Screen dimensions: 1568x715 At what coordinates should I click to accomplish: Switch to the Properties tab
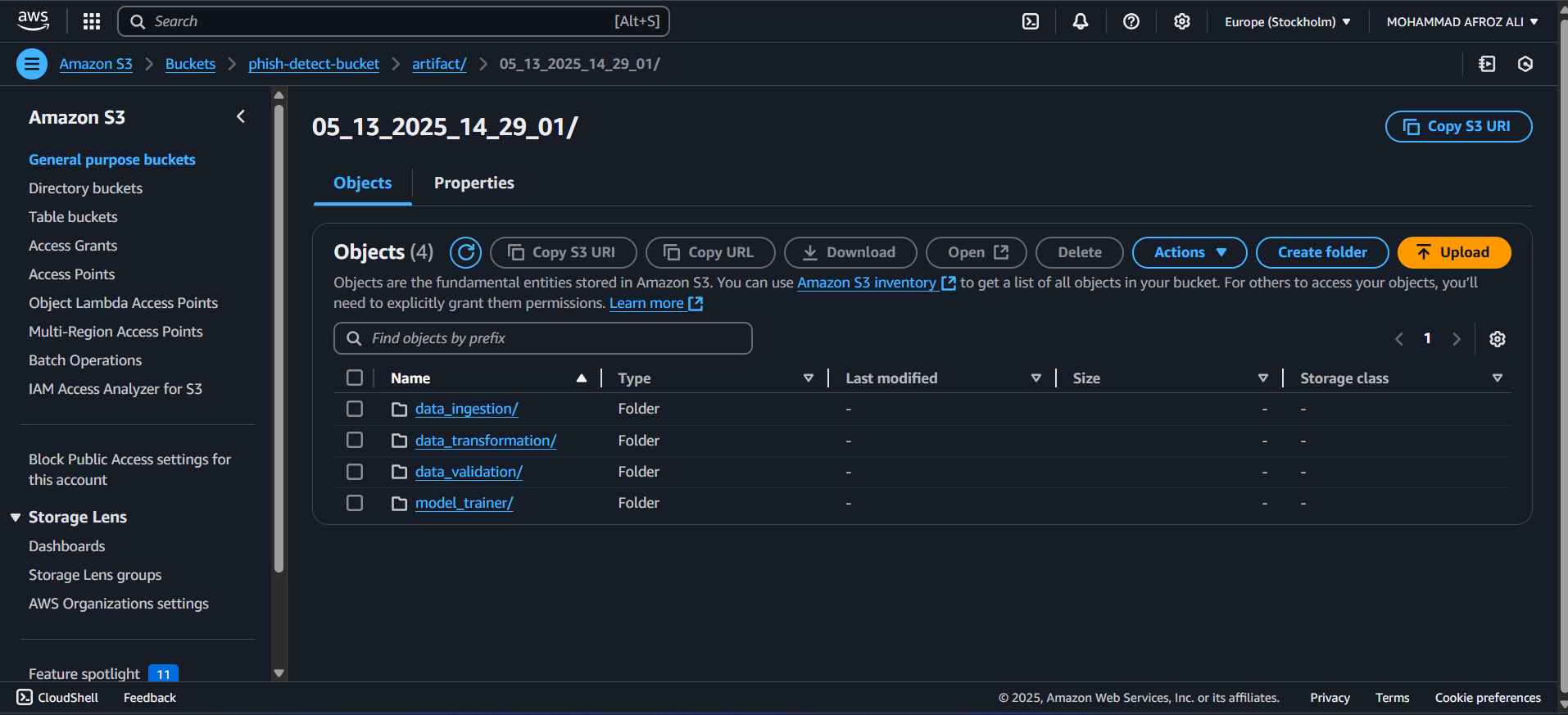pos(474,183)
